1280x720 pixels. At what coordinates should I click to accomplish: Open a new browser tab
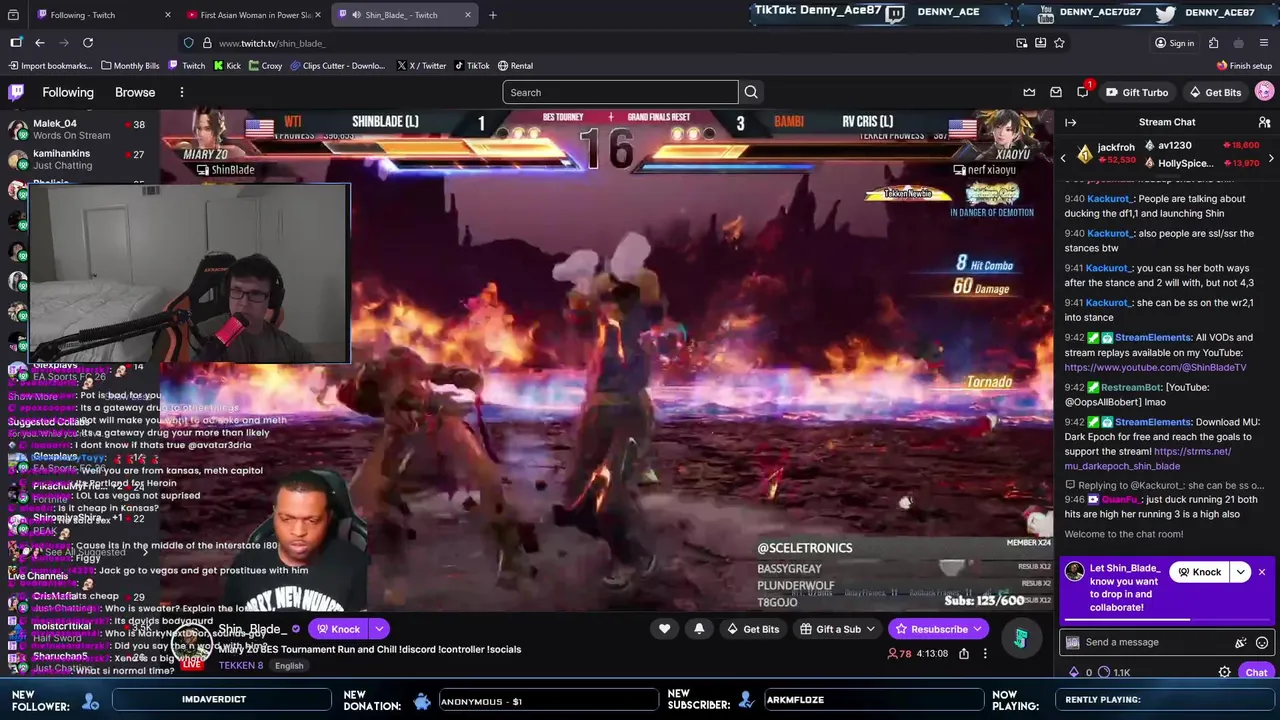492,15
